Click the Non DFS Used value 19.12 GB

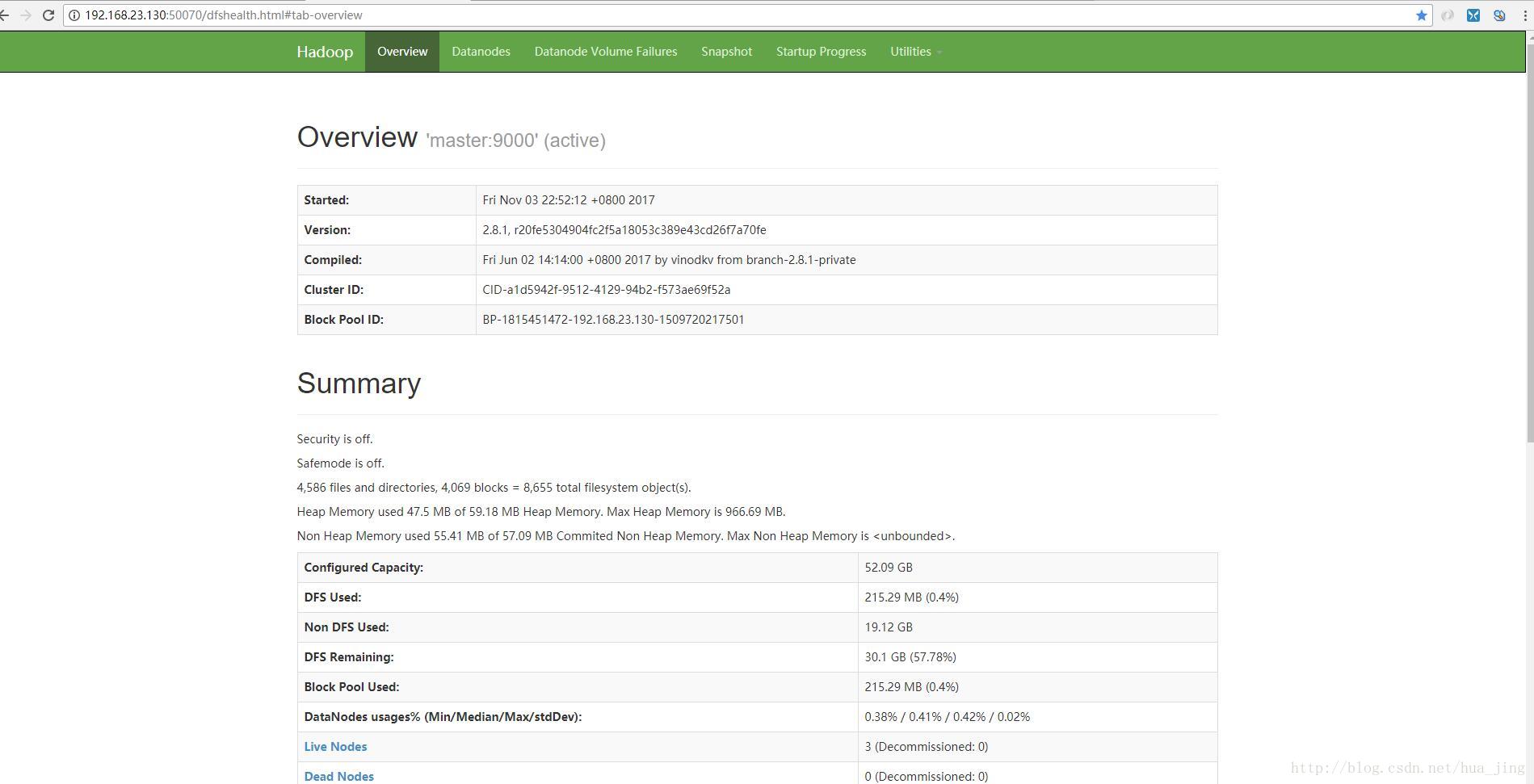click(889, 627)
